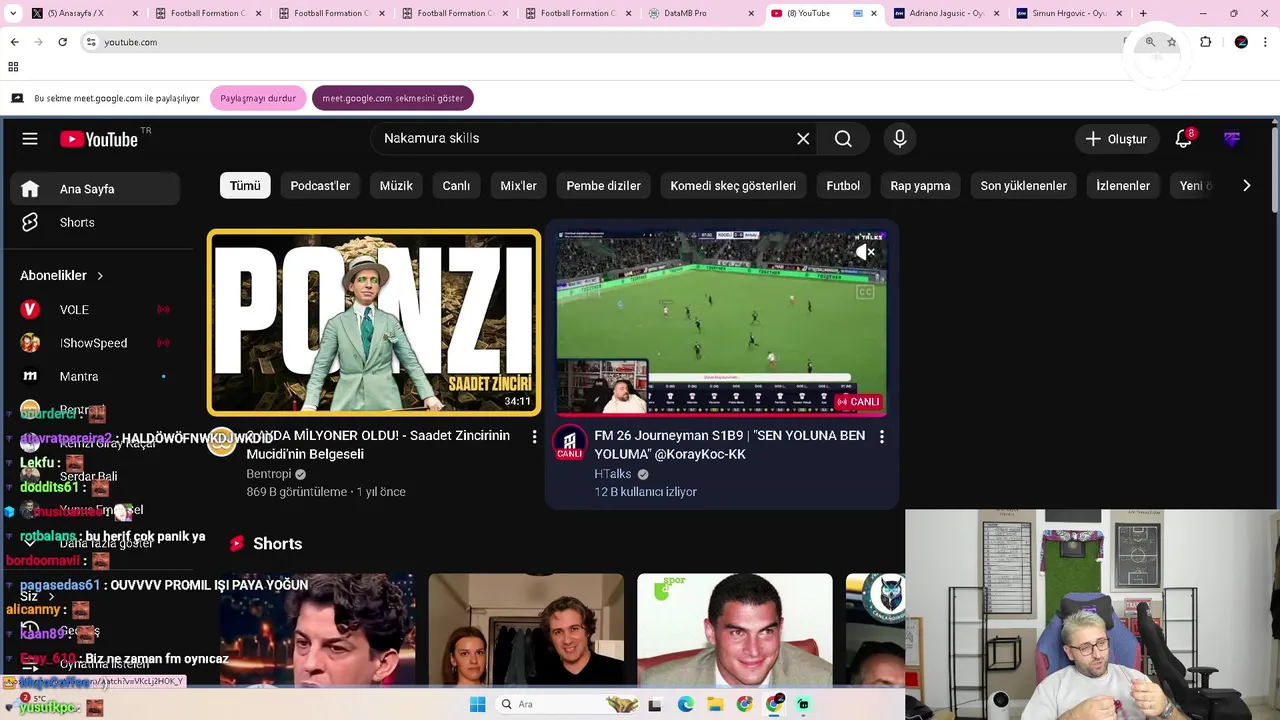Open the VOLE channel subscription
Image resolution: width=1280 pixels, height=720 pixels.
coord(96,310)
